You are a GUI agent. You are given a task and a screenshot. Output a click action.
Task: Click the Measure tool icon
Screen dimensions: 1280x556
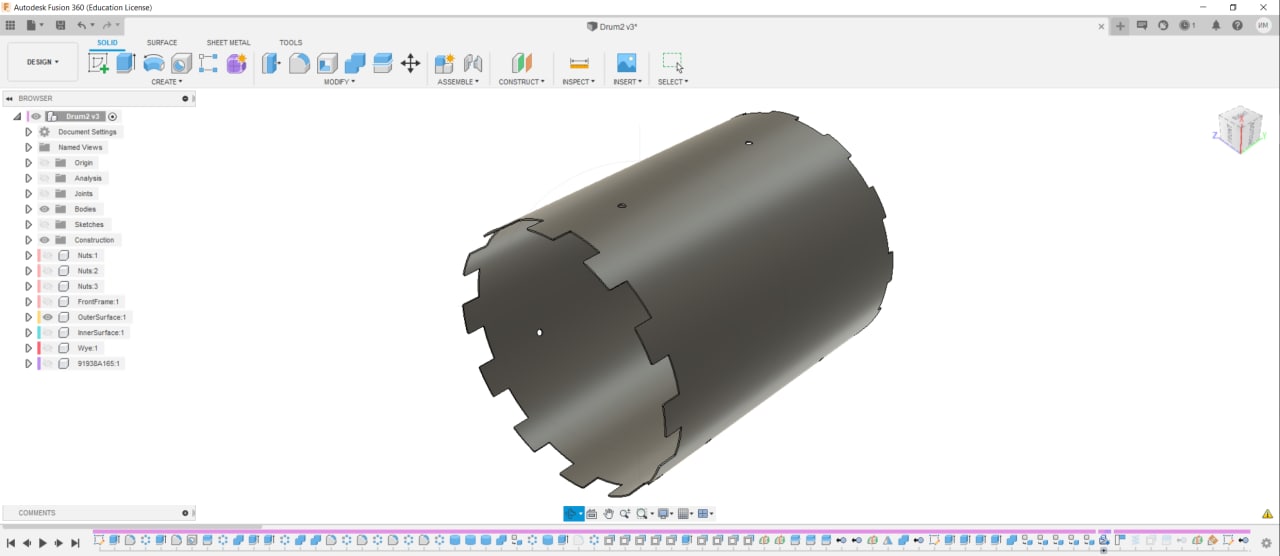coord(579,63)
